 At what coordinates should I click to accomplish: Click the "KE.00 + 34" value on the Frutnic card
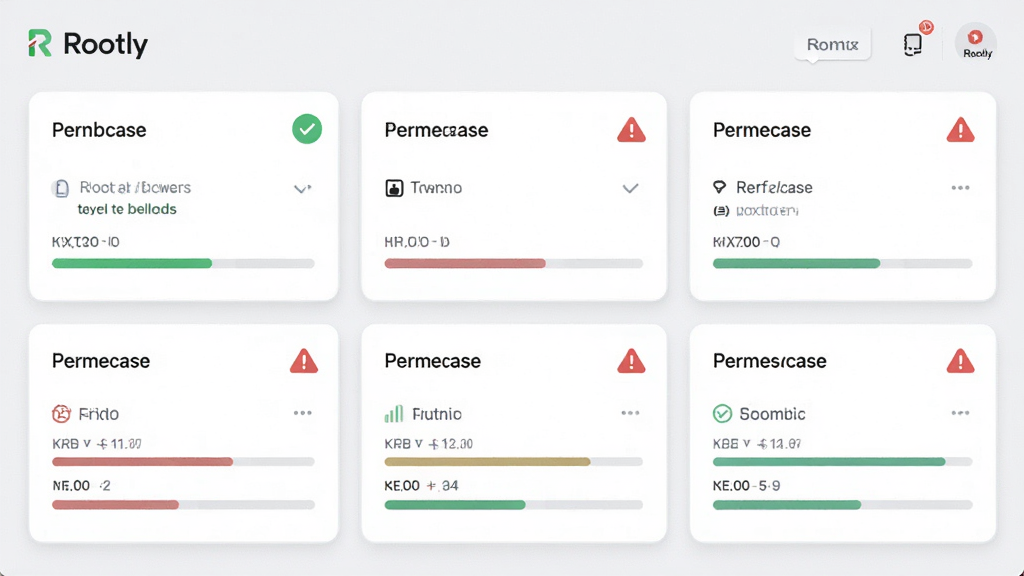coord(421,486)
